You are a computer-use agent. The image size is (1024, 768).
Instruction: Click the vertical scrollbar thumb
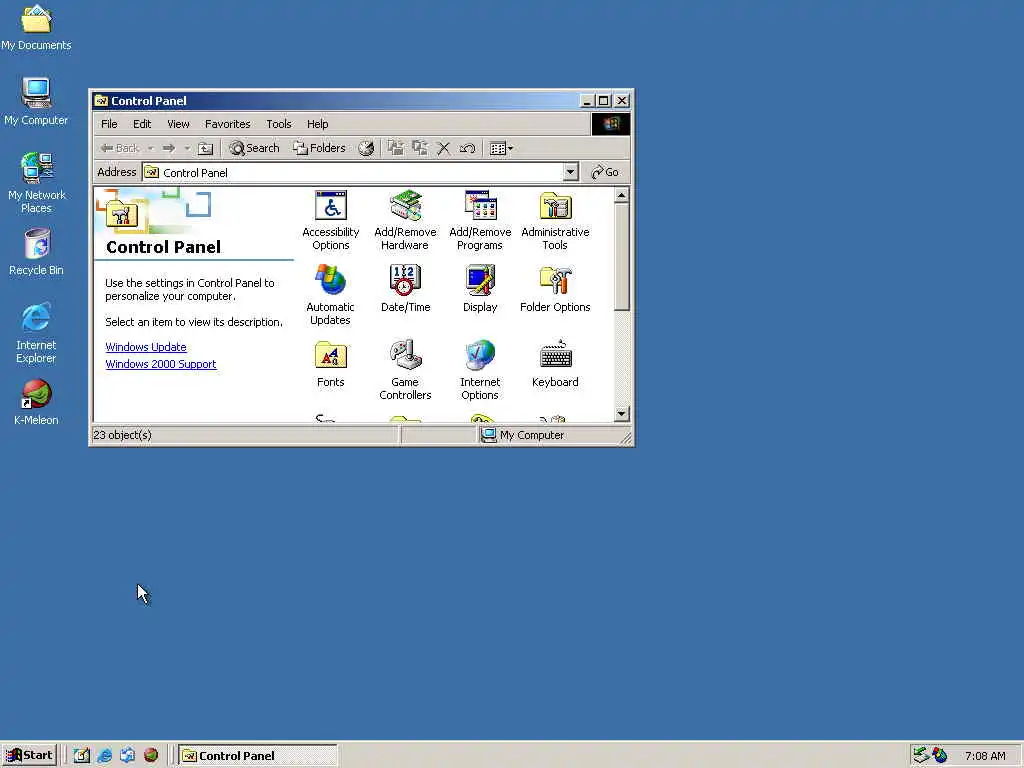coord(622,257)
